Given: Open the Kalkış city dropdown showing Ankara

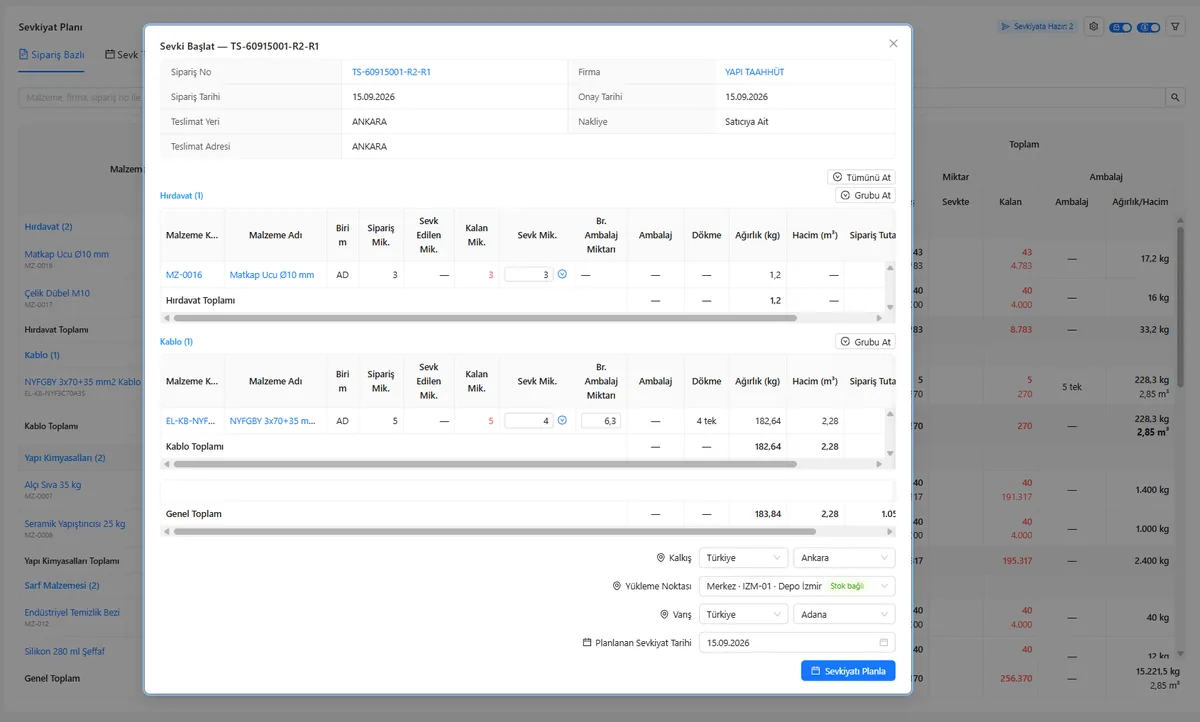Looking at the screenshot, I should 843,558.
